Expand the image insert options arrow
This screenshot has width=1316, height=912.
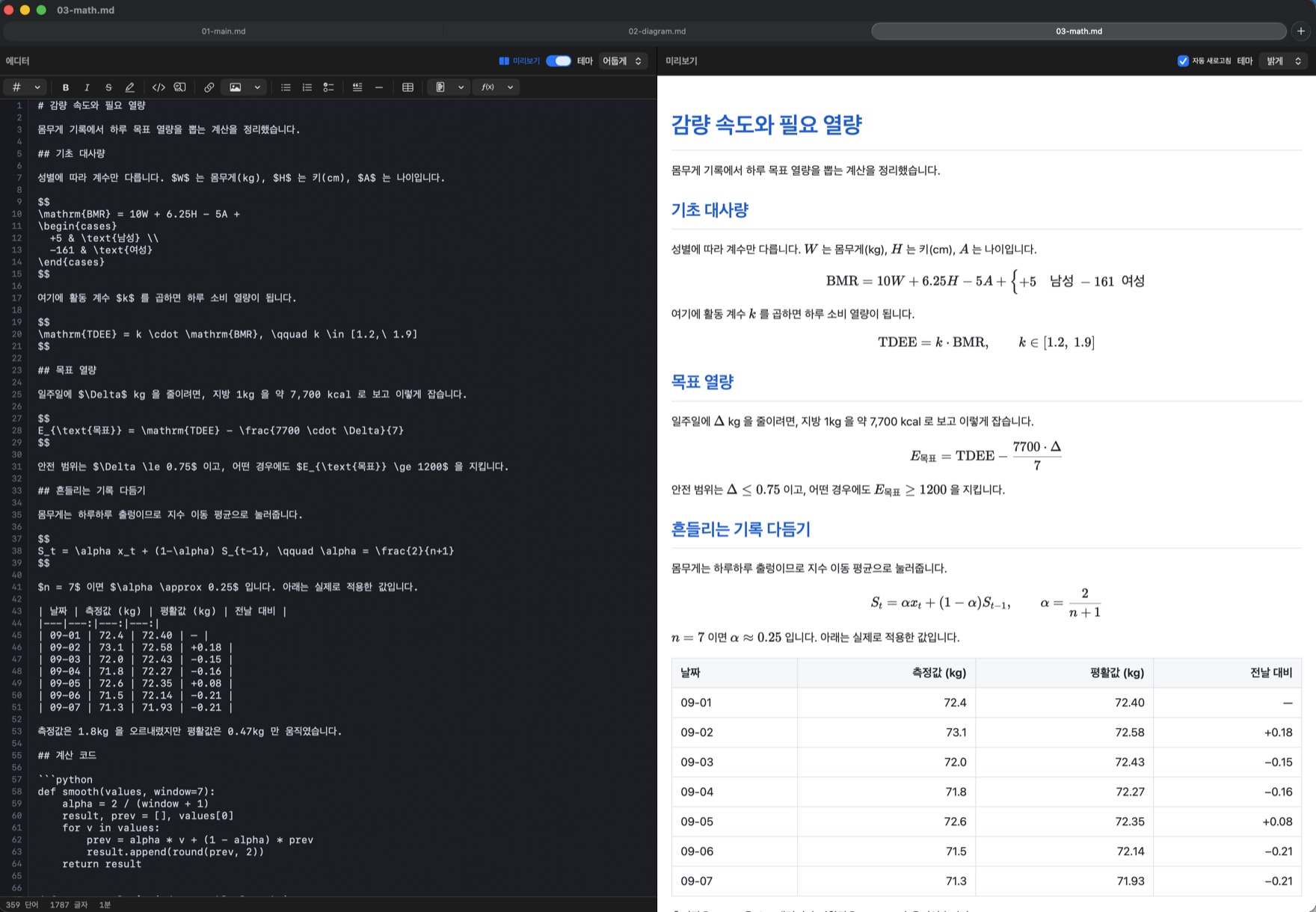257,87
